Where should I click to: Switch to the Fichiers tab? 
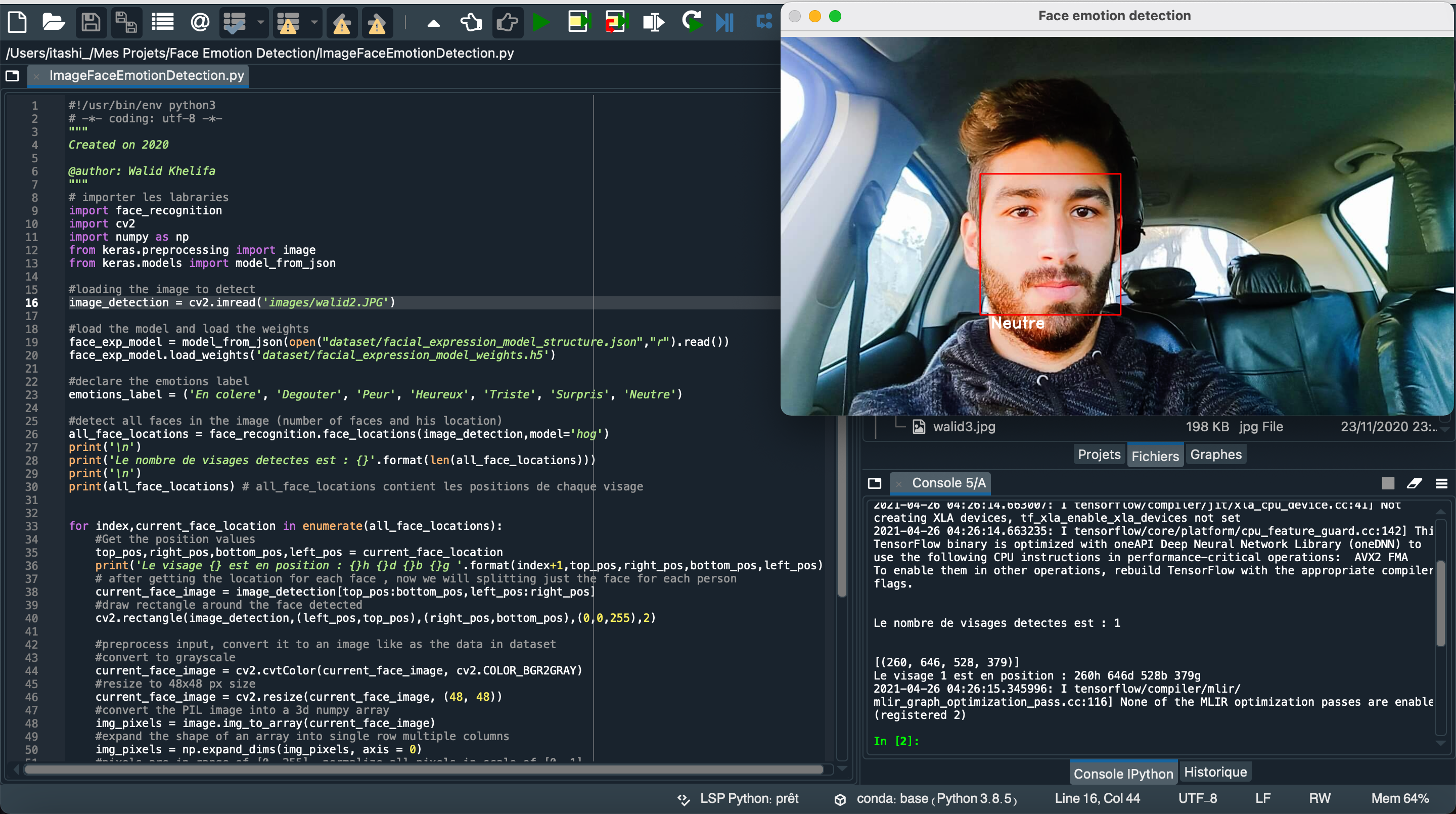[1155, 456]
